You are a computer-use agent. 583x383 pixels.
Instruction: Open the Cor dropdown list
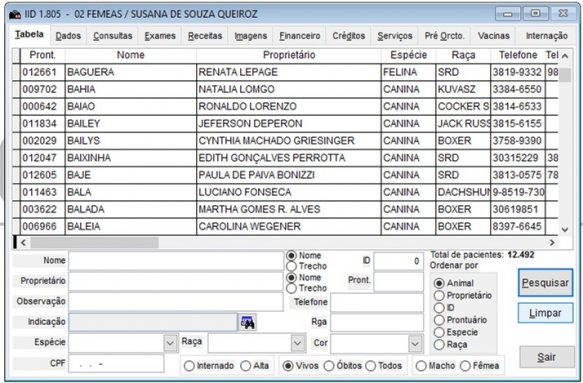(x=415, y=344)
